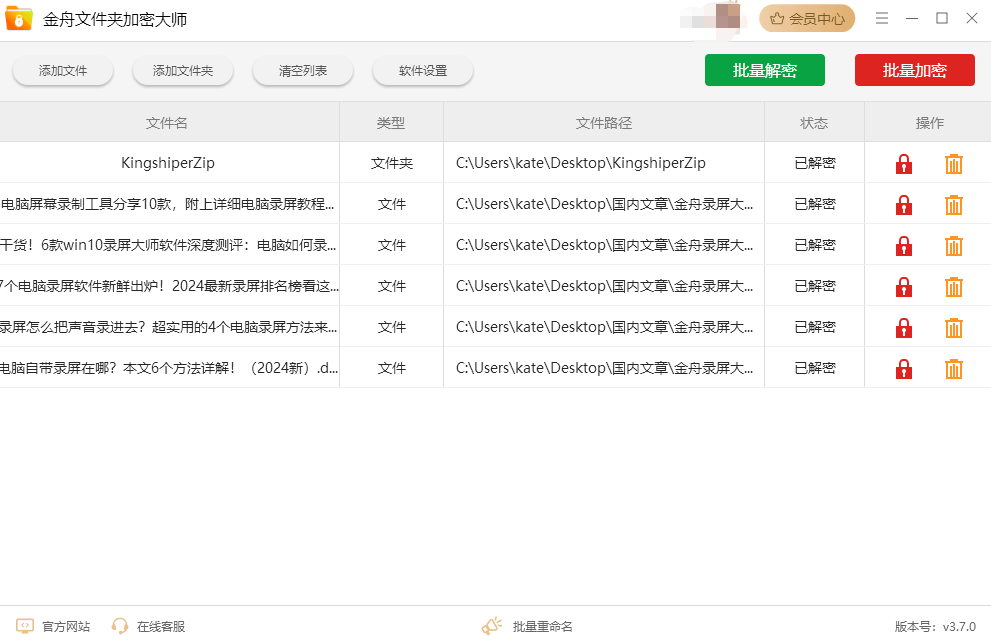Remove 电脑屏幕录制工具分享10款 row via trash icon
The height and width of the screenshot is (642, 991).
tap(954, 205)
